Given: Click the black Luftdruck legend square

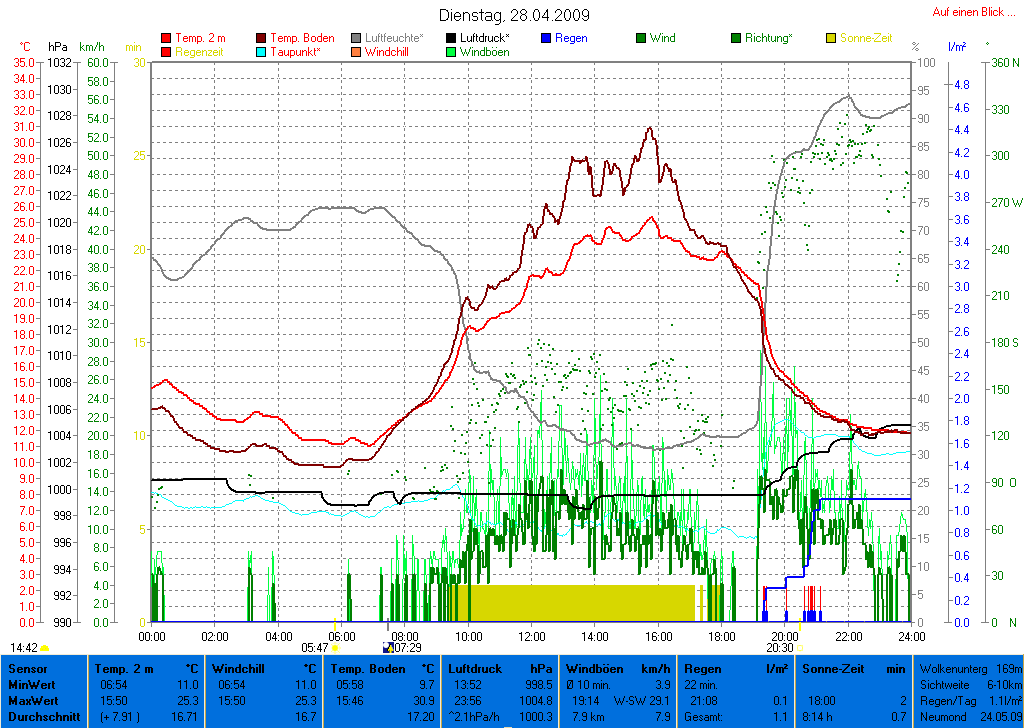Looking at the screenshot, I should click(x=452, y=38).
